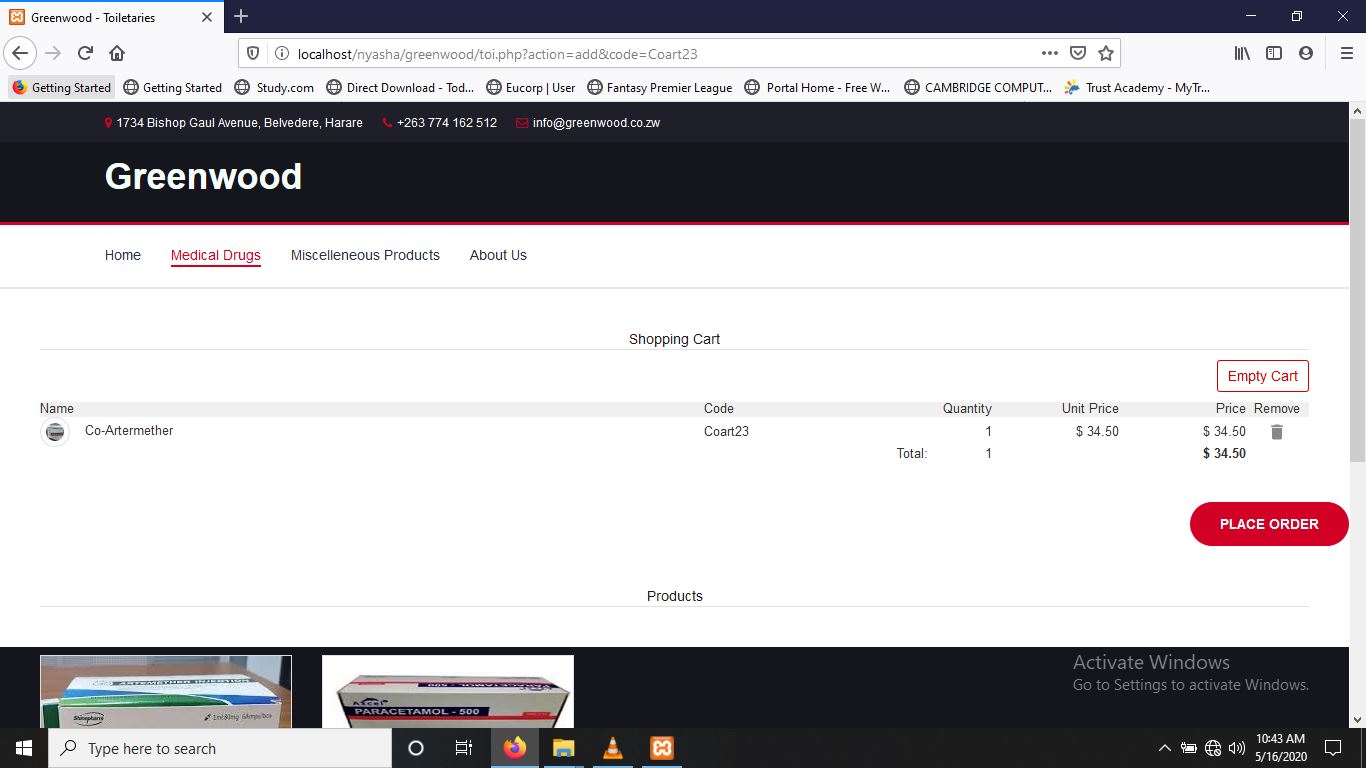Go to Miscelleneous Products page
Viewport: 1366px width, 768px height.
pos(365,255)
